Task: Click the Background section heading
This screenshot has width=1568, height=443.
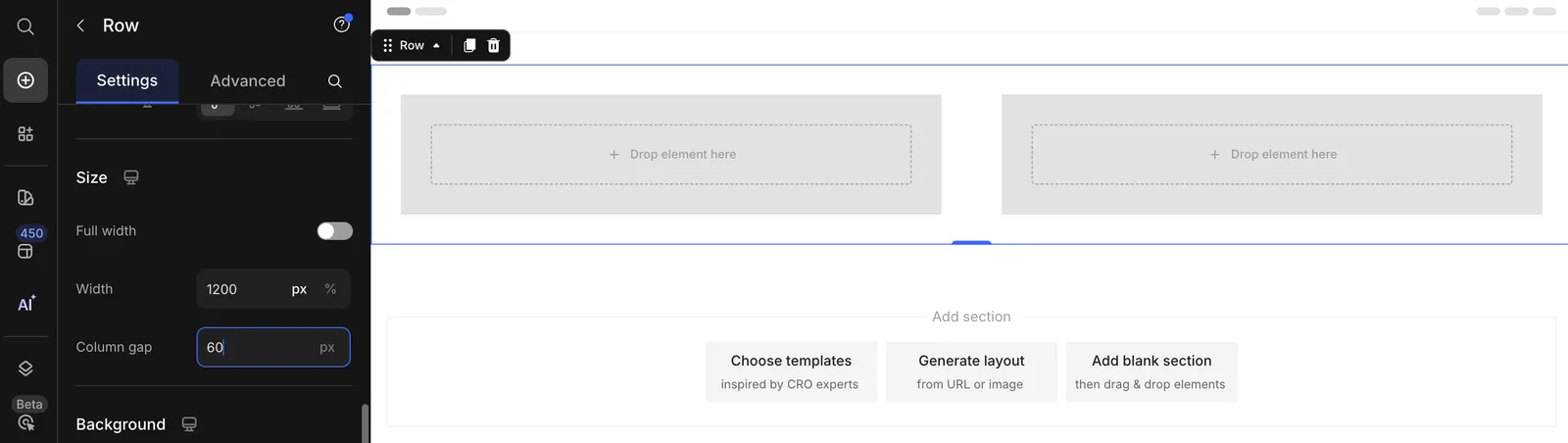Action: pos(121,424)
